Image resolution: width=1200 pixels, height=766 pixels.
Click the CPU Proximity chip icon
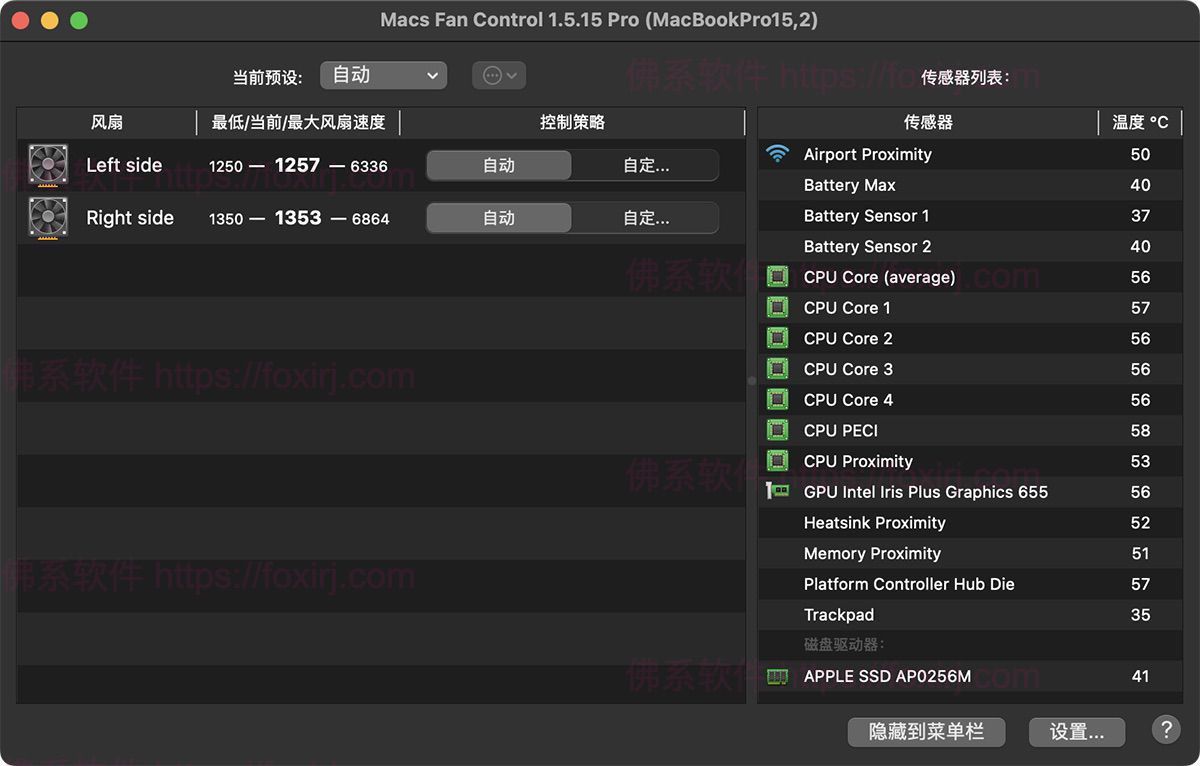778,461
